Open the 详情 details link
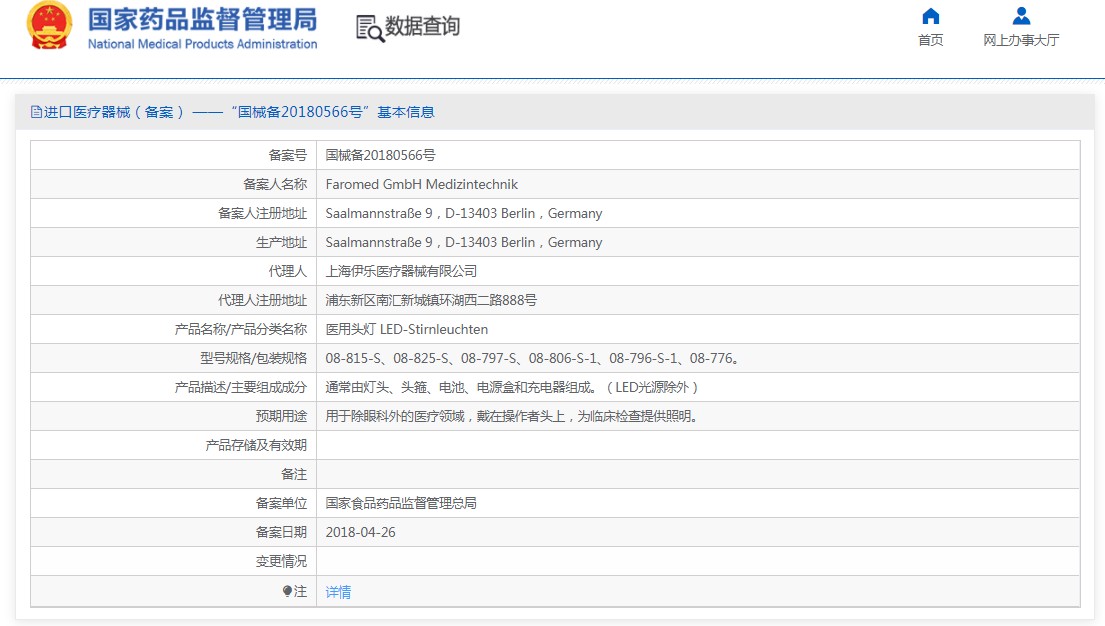The width and height of the screenshot is (1105, 626). tap(338, 592)
